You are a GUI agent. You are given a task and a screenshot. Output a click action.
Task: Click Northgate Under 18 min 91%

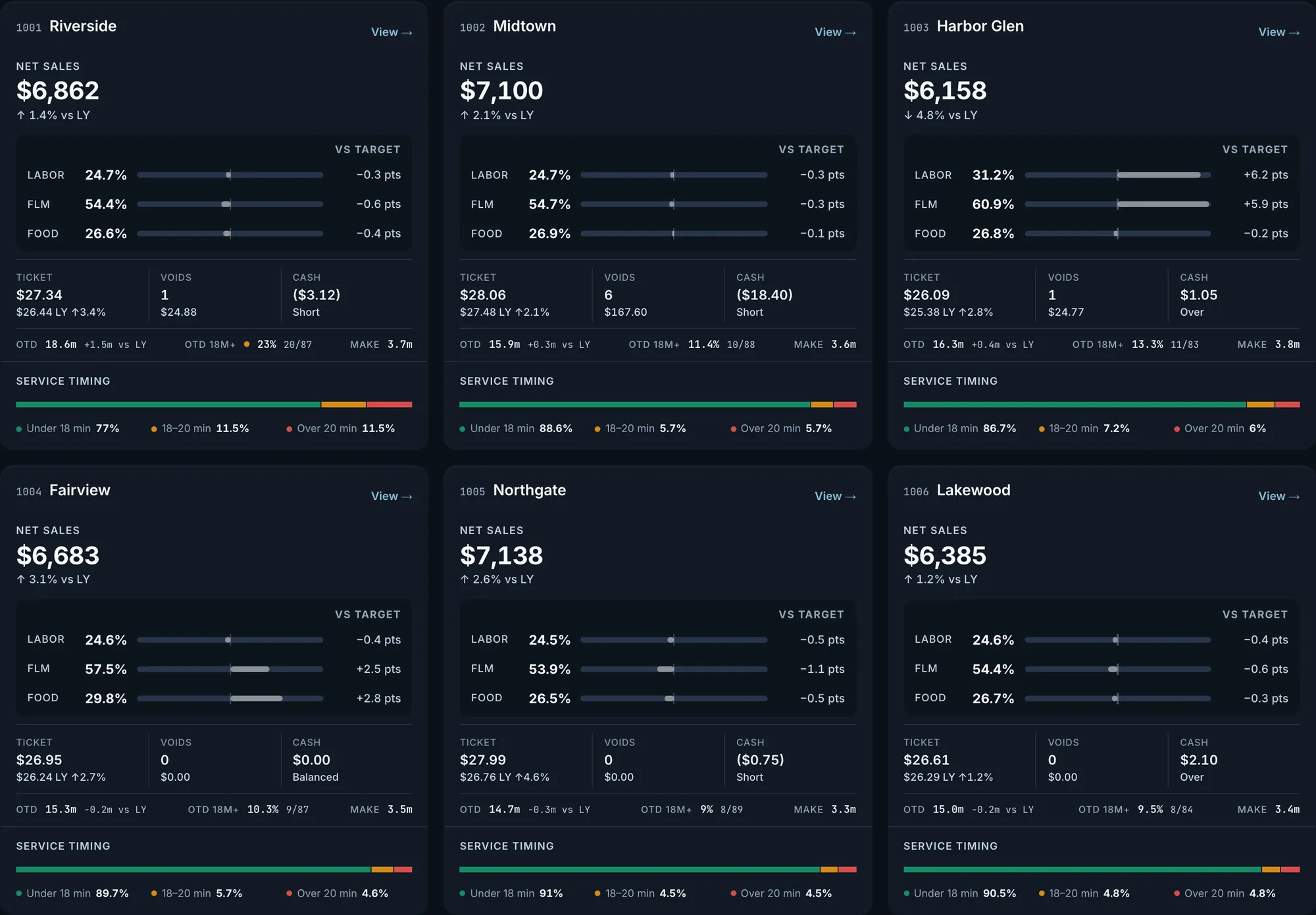coord(511,893)
